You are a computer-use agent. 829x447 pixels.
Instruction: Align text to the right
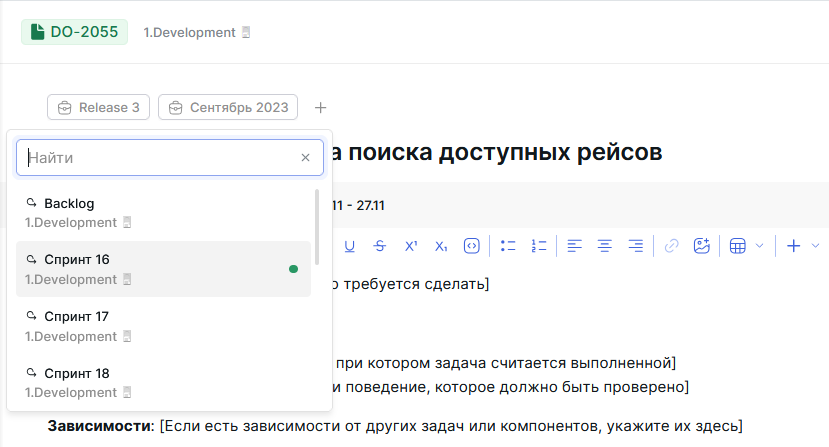(635, 245)
